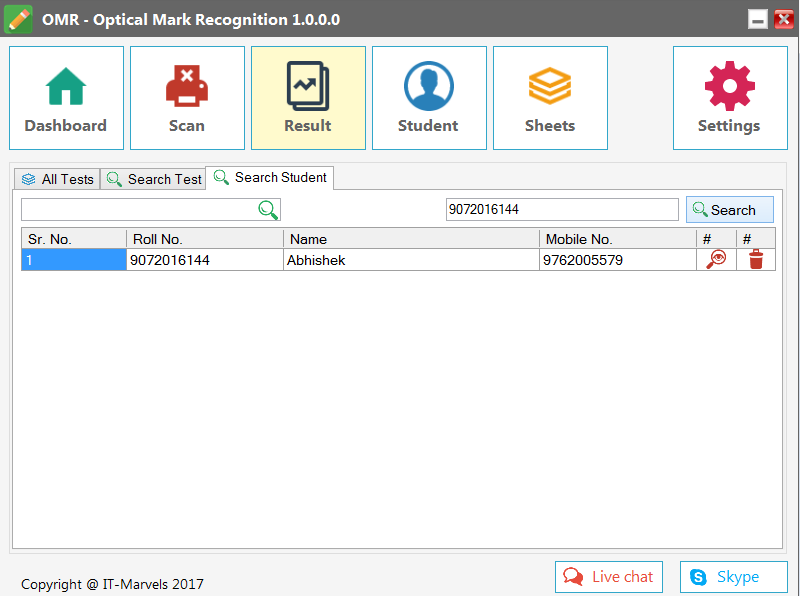Open Live chat support
The height and width of the screenshot is (596, 800).
(x=609, y=577)
